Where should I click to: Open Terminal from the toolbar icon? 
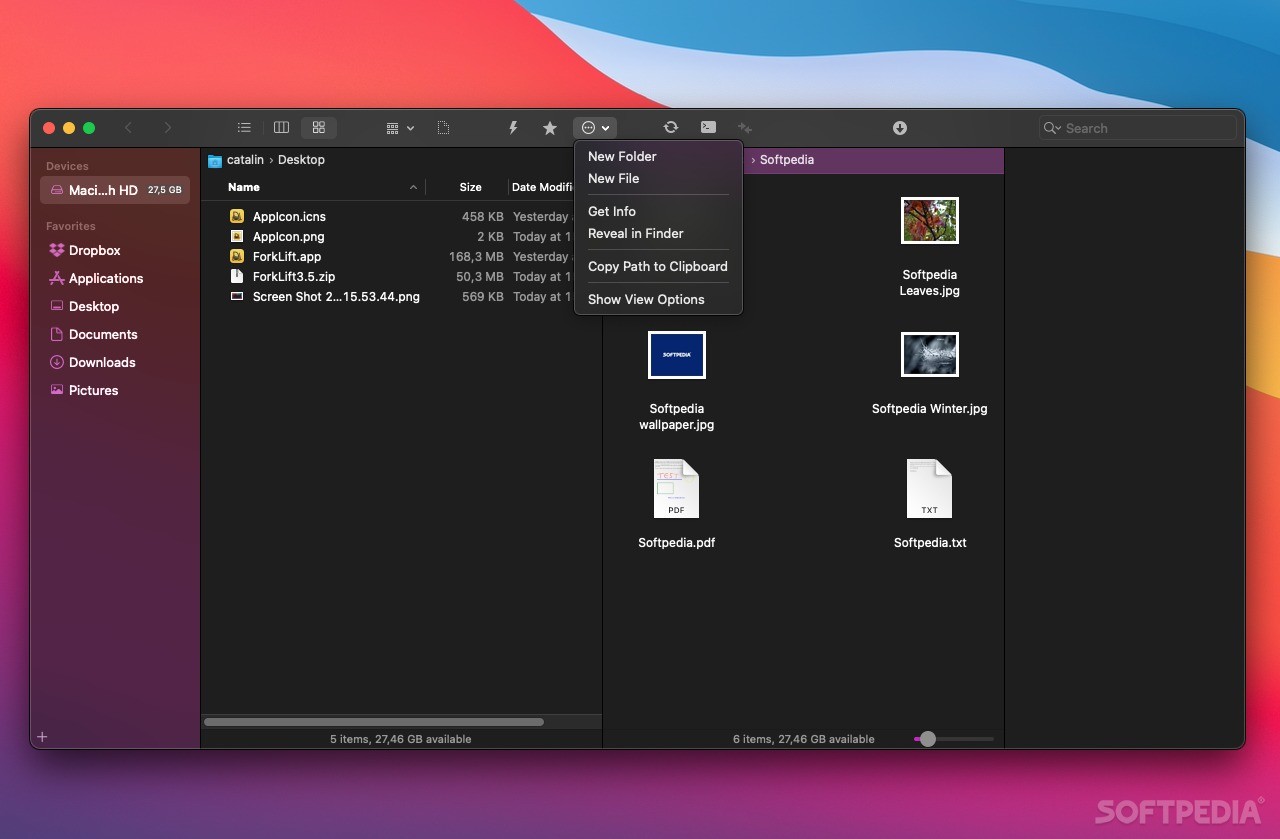pos(708,128)
